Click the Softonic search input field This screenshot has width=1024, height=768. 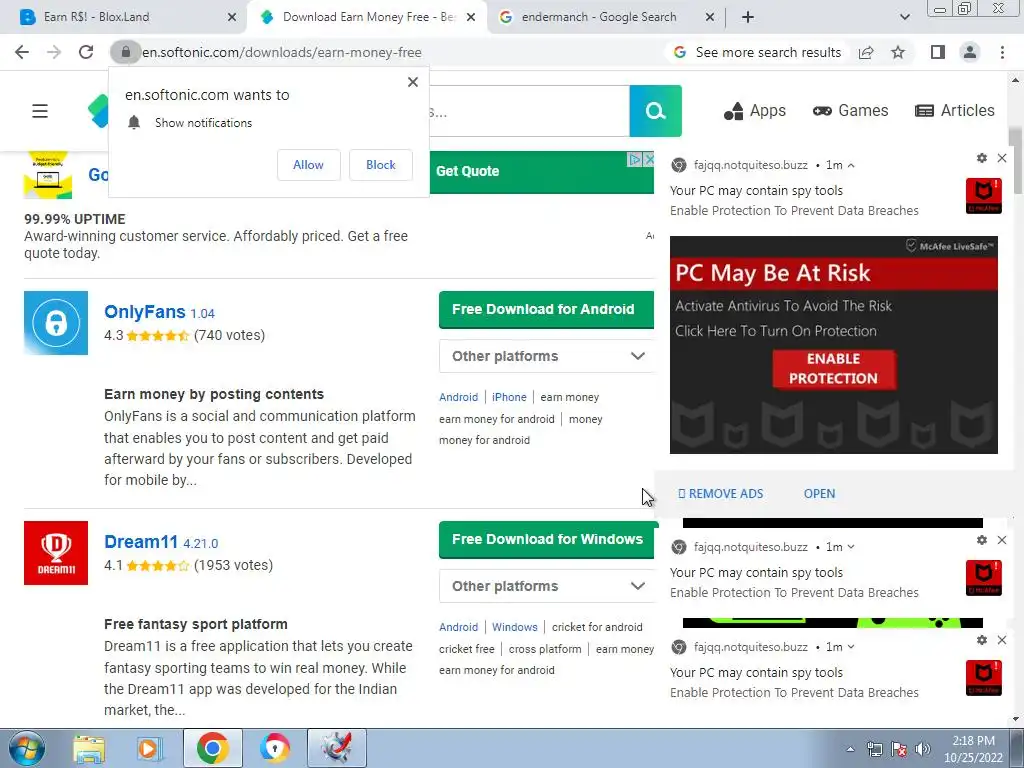click(x=529, y=111)
